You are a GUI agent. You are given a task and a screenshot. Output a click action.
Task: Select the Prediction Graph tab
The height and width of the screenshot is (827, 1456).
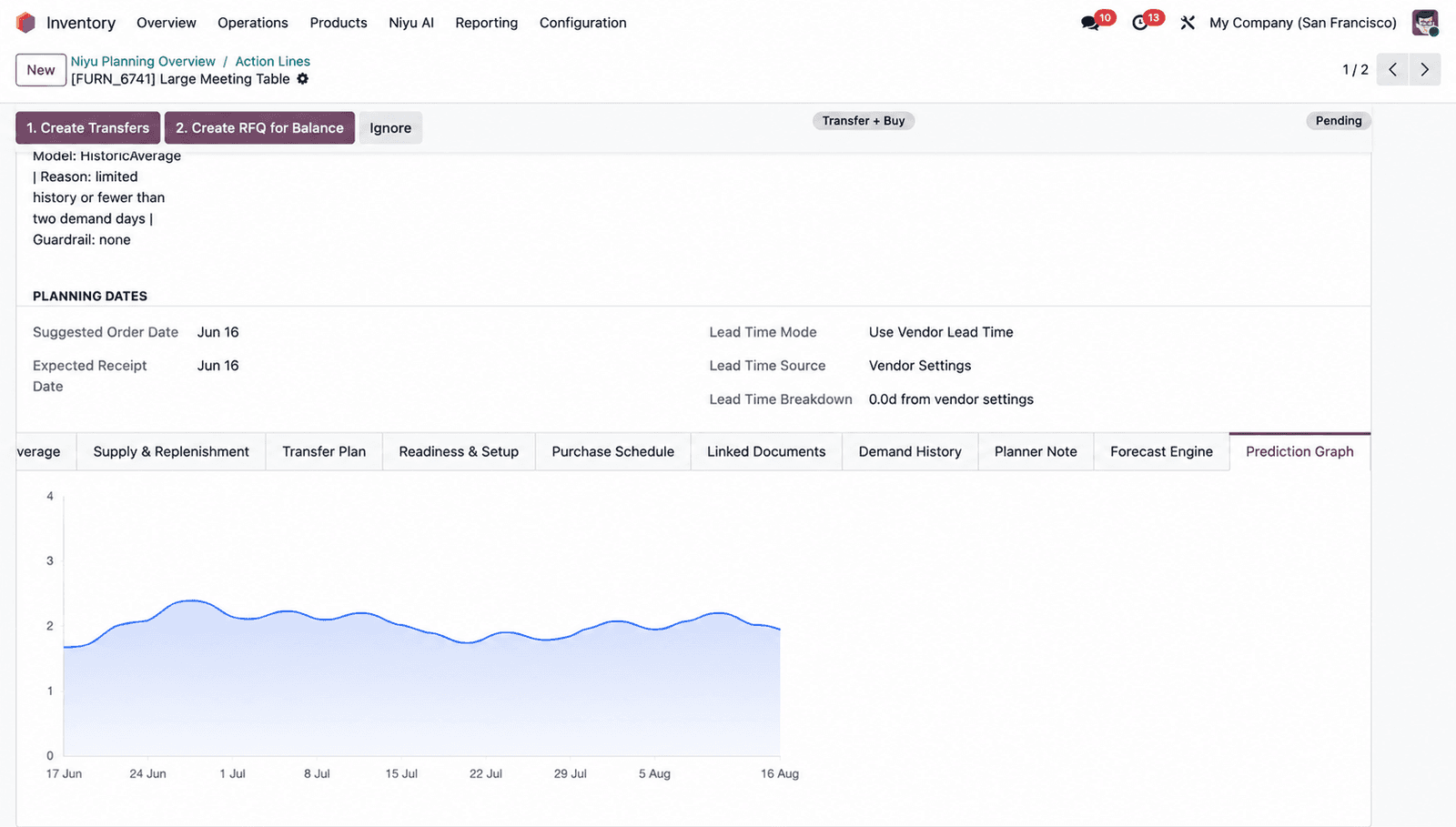[1299, 452]
